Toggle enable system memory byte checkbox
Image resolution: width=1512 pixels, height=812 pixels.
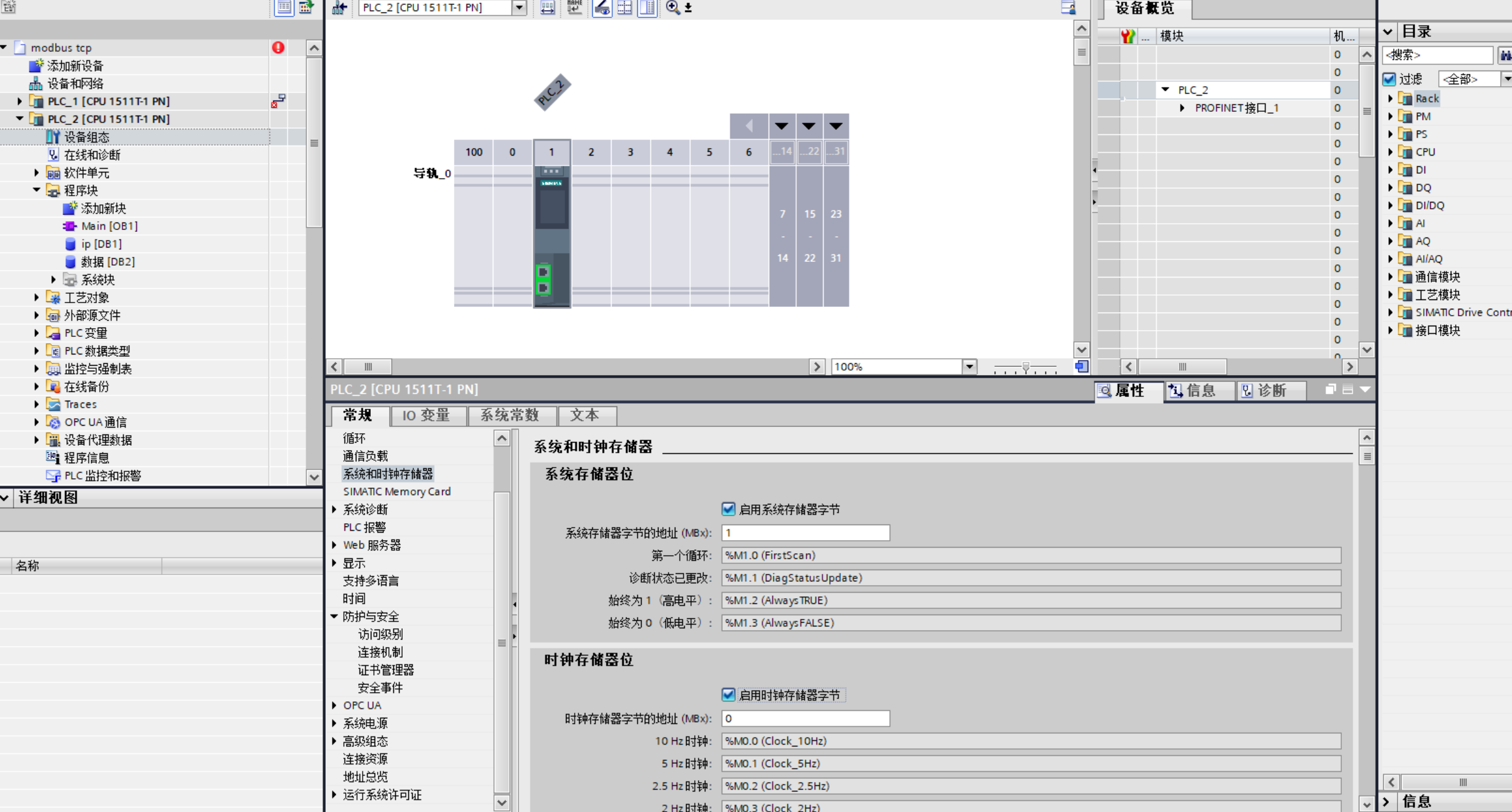pyautogui.click(x=728, y=509)
